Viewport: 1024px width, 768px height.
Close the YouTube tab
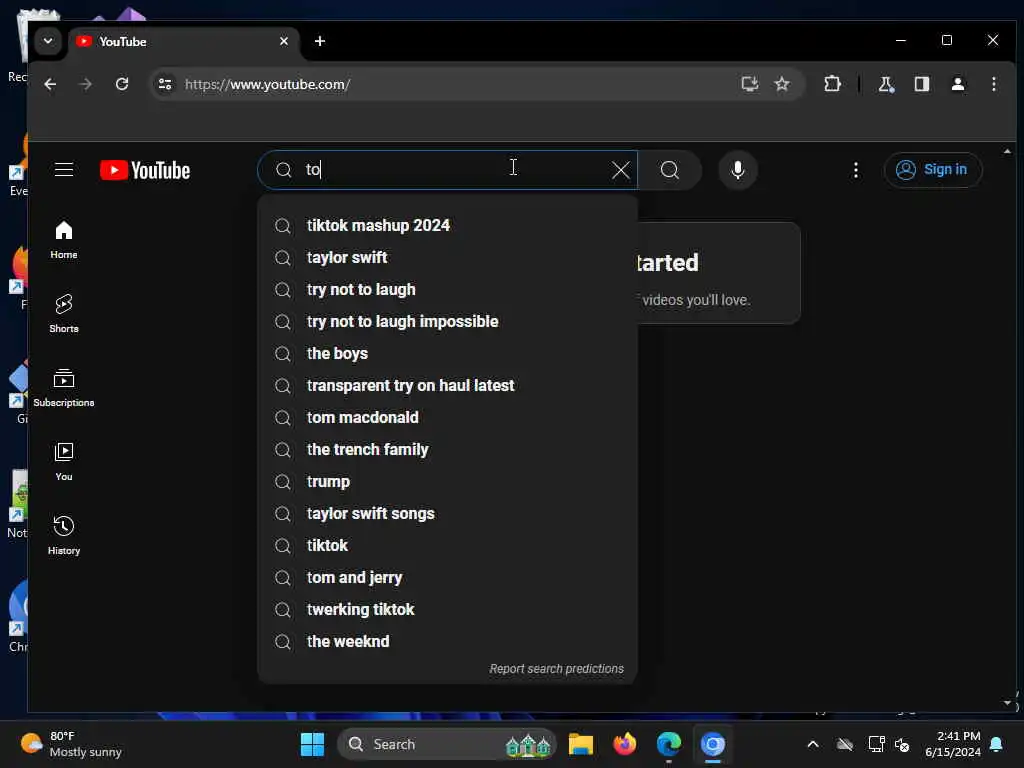tap(283, 41)
